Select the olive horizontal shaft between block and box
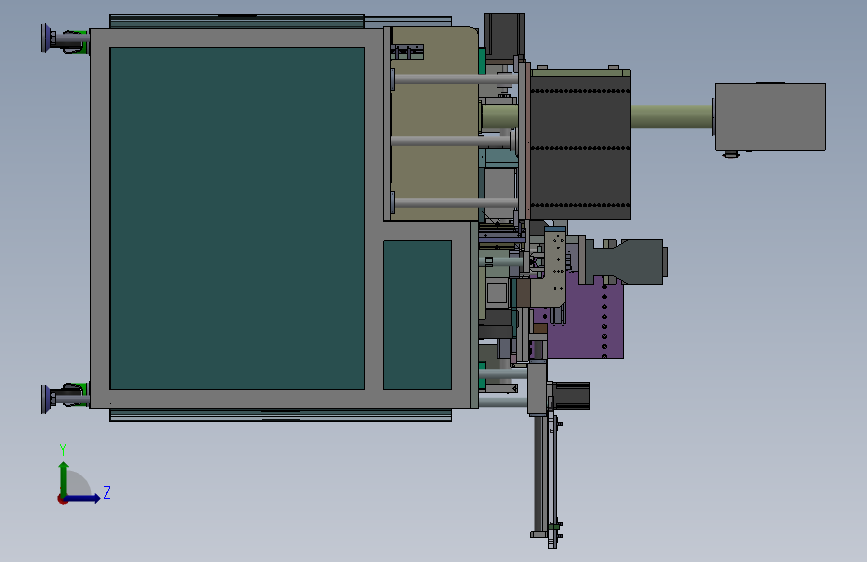Image resolution: width=867 pixels, height=562 pixels. pos(671,117)
